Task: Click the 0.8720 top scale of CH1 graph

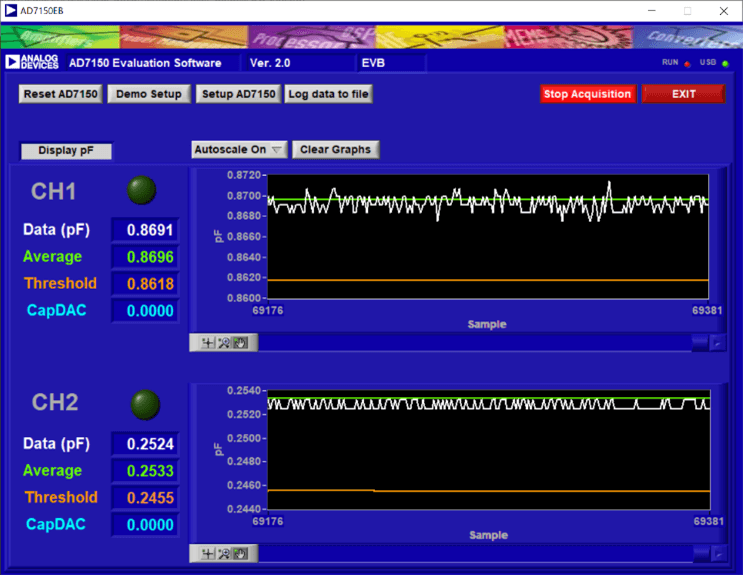Action: 244,175
